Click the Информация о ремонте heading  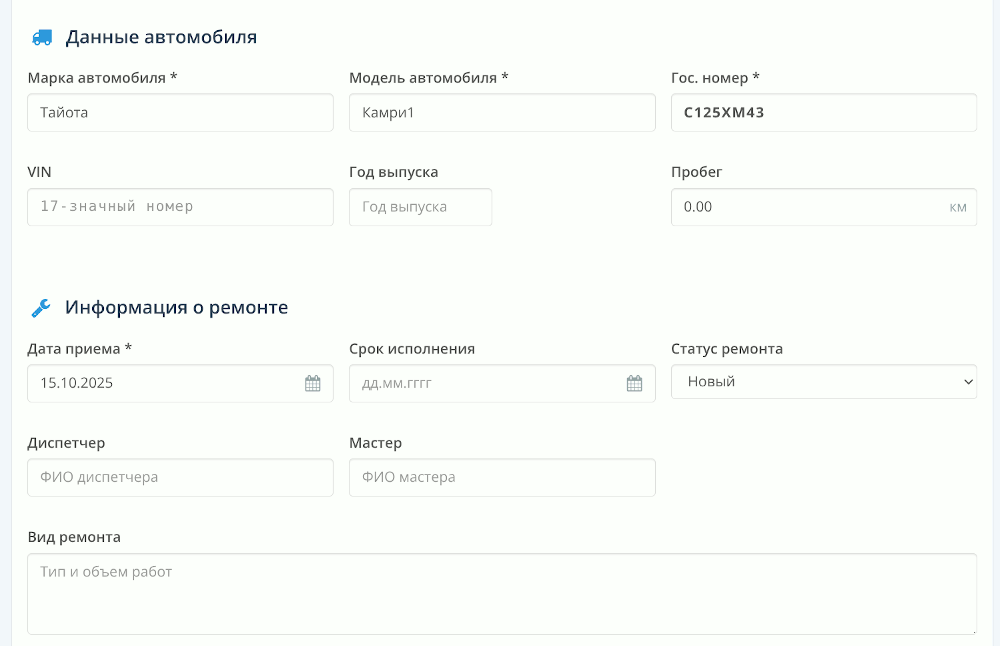point(176,308)
